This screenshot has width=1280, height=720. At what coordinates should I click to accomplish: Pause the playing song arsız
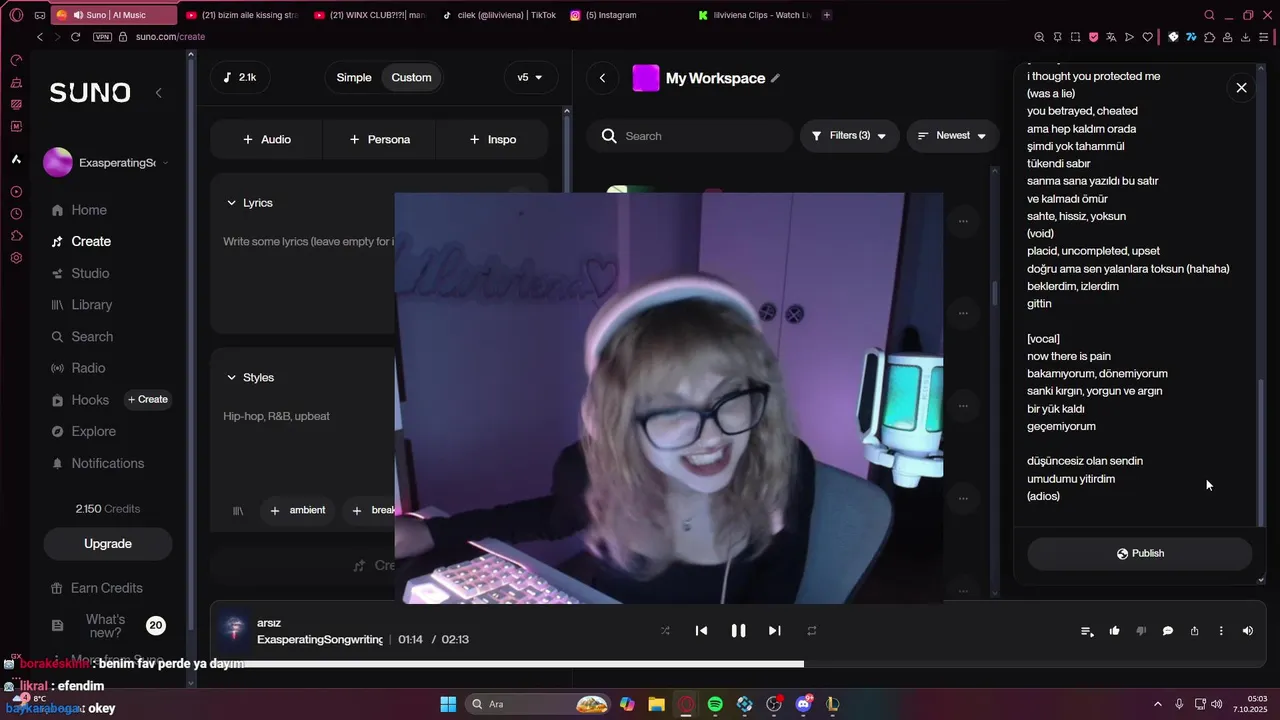[x=738, y=631]
